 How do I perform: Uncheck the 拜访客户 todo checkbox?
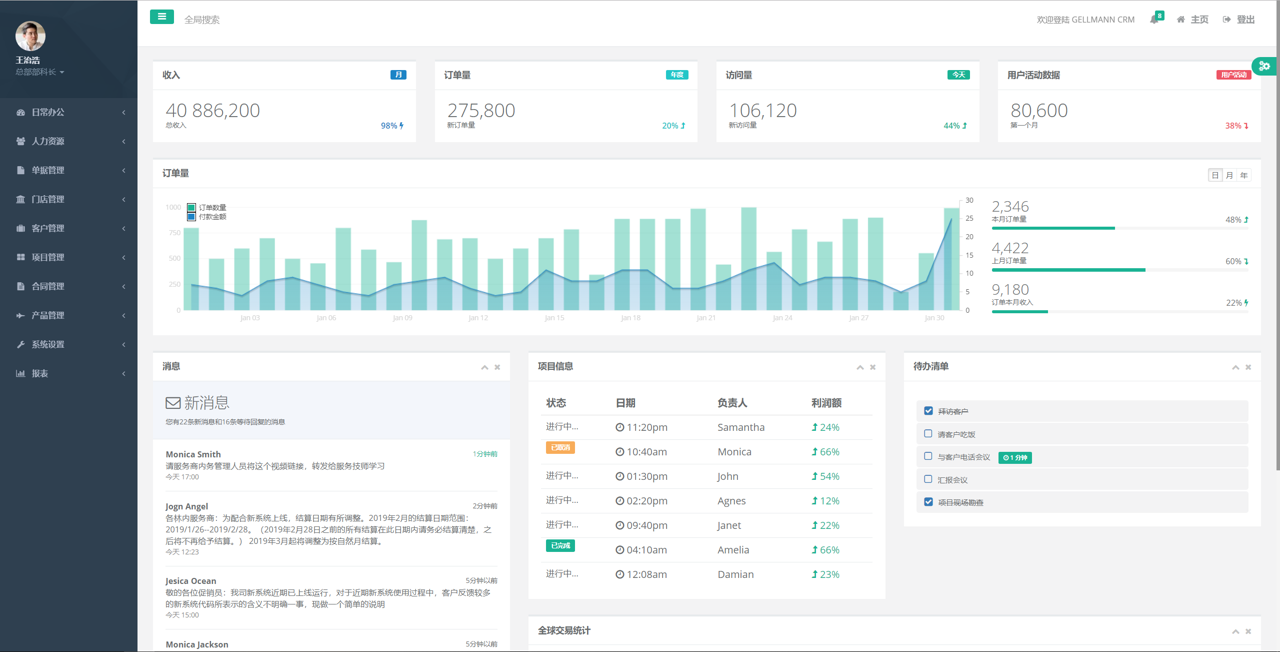pyautogui.click(x=928, y=411)
